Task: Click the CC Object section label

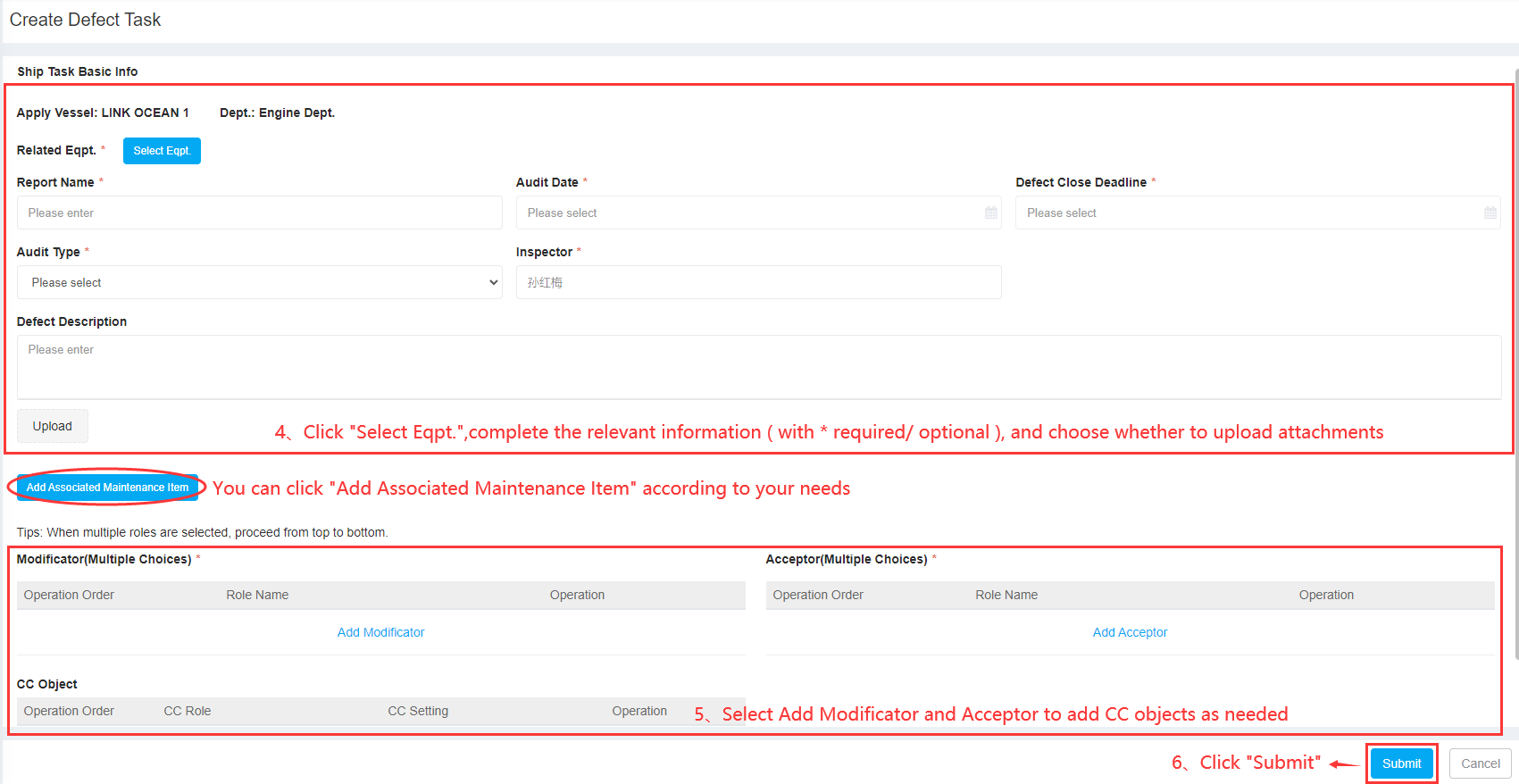Action: pyautogui.click(x=47, y=684)
